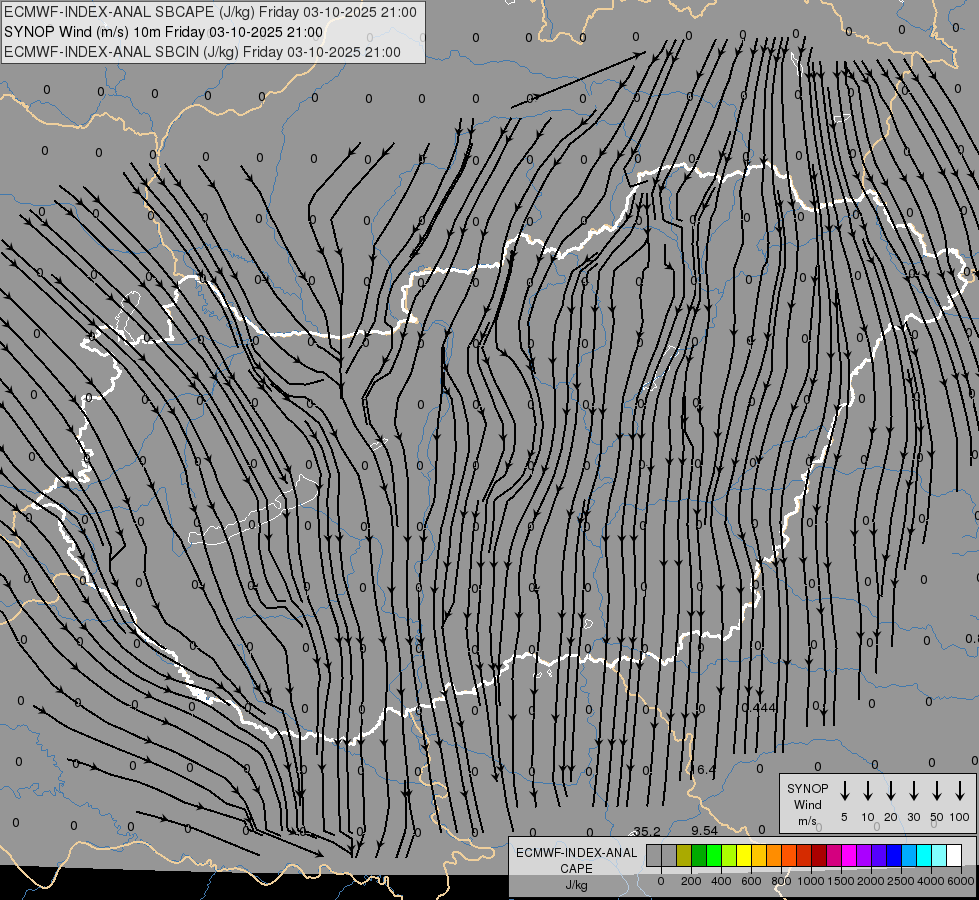Click the 0.444 value on the map

coord(759,708)
